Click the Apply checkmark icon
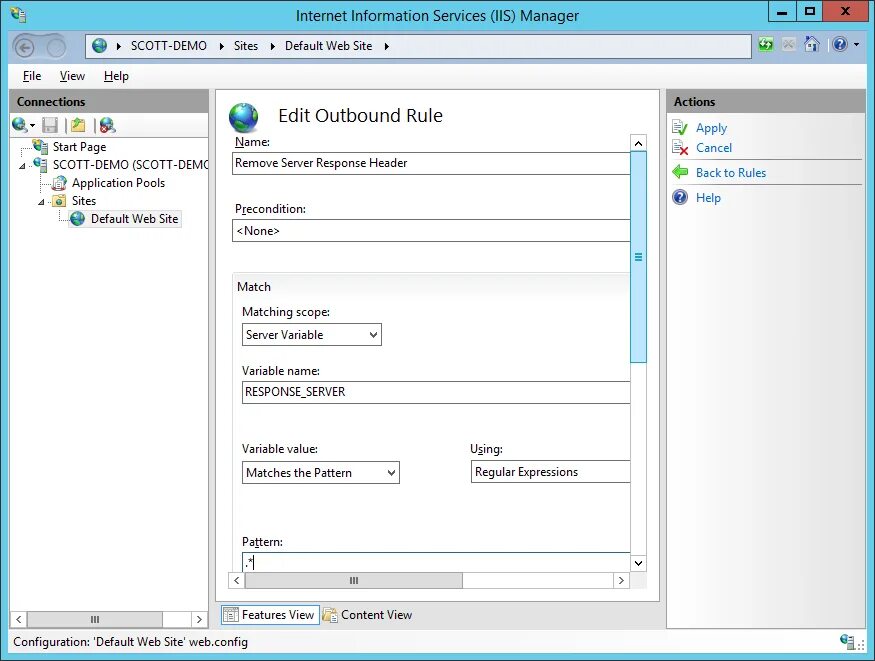875x661 pixels. click(680, 128)
